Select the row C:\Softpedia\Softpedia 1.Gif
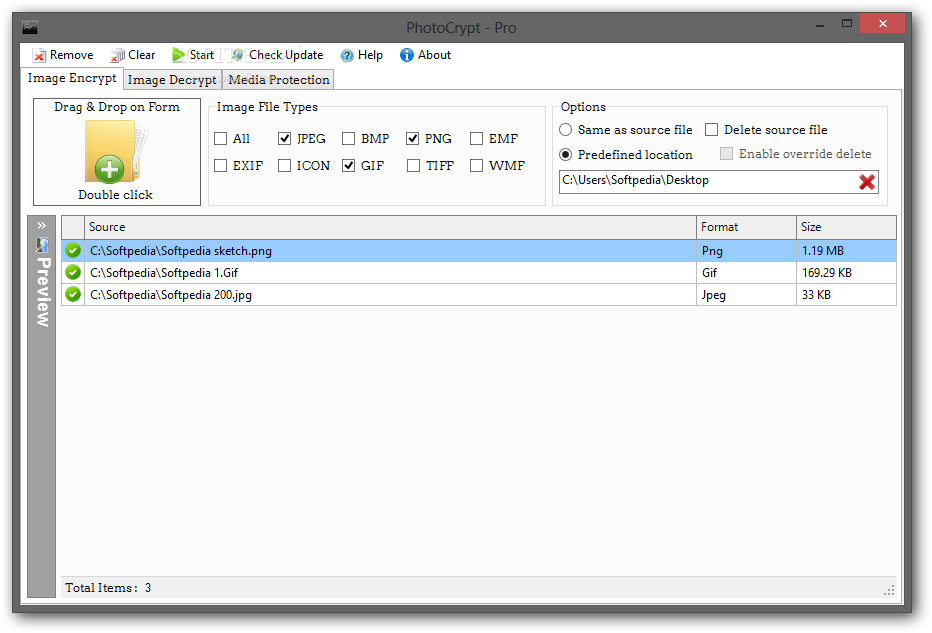 point(478,273)
